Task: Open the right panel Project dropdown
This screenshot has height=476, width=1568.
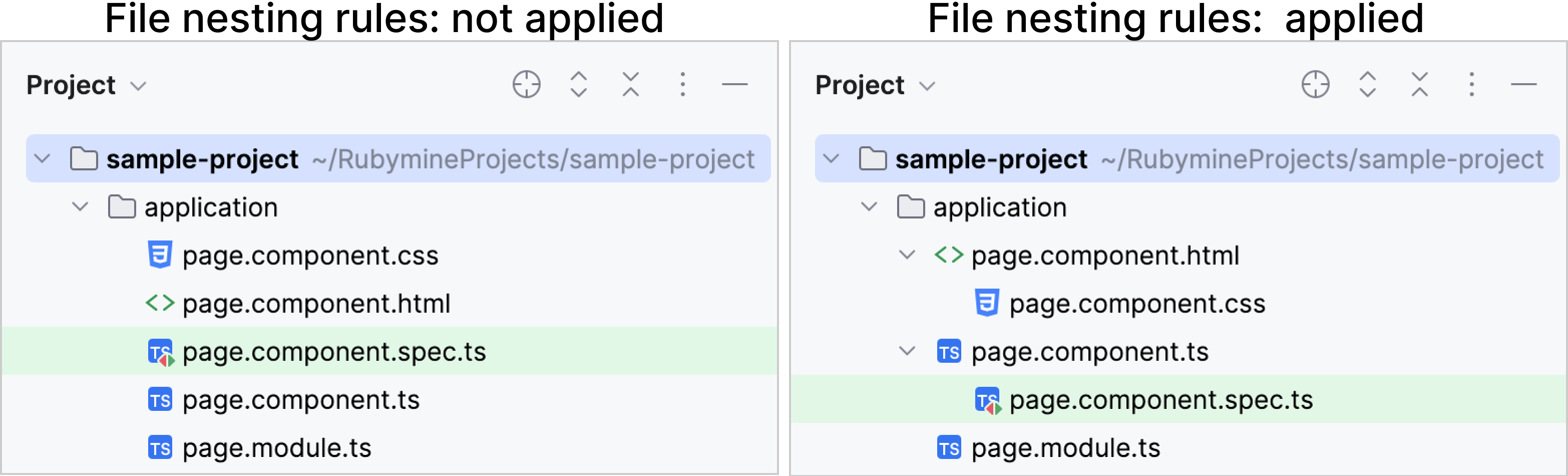Action: (927, 85)
